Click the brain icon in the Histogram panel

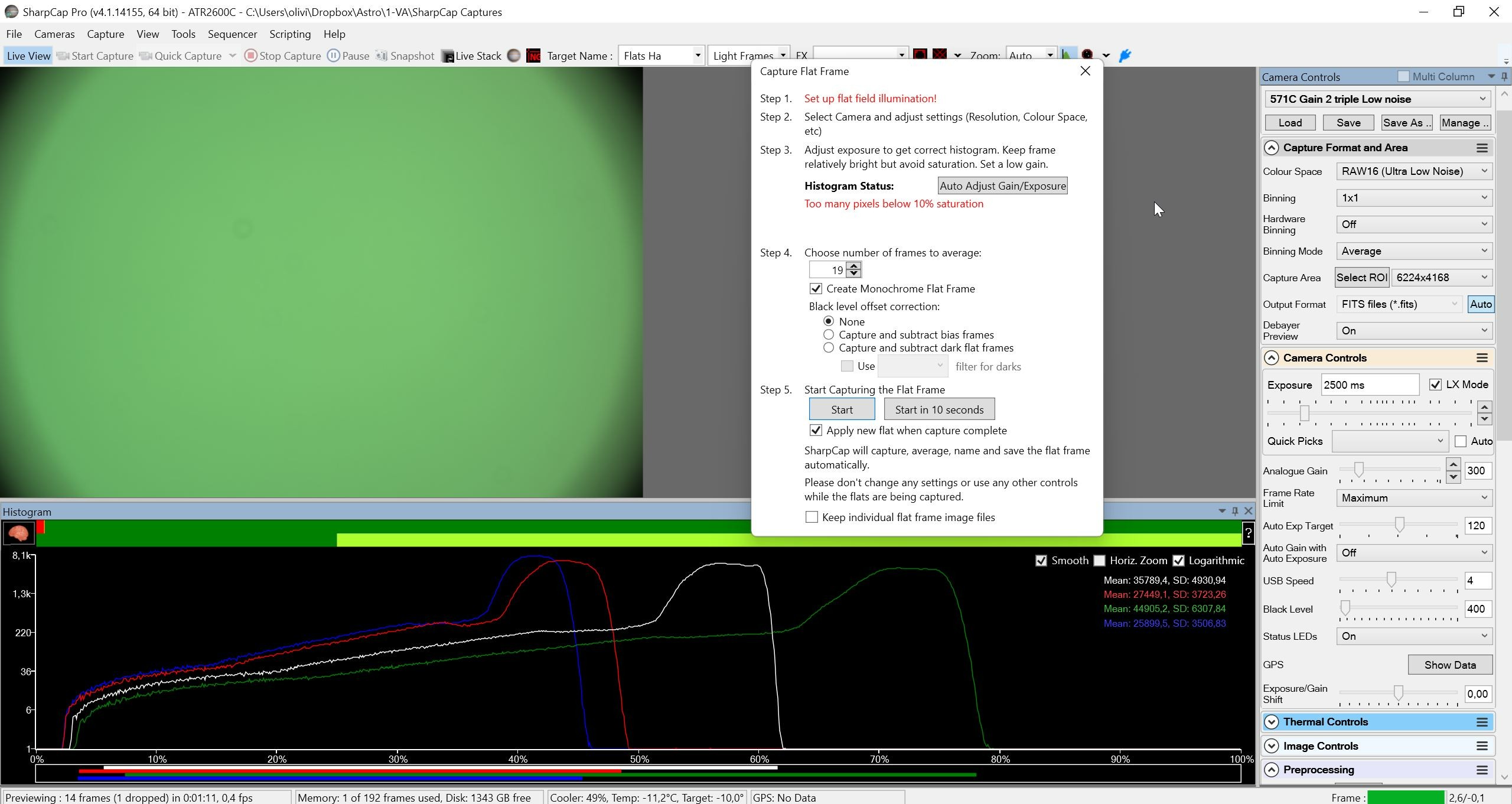coord(18,533)
